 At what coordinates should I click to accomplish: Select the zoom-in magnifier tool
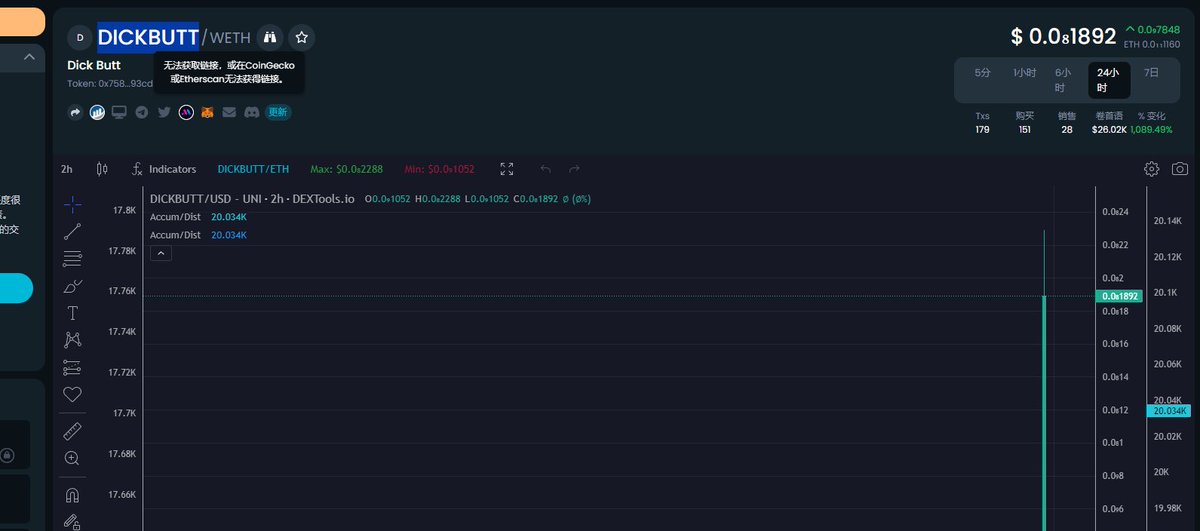72,458
